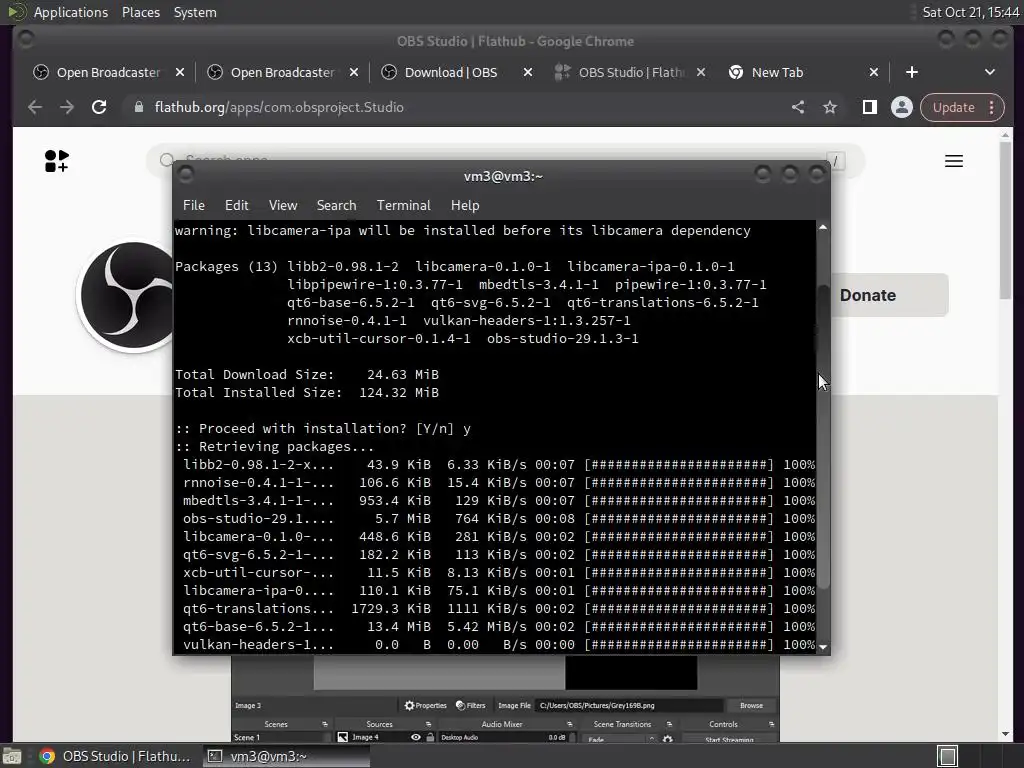Click the Image 4 source type icon

[x=342, y=737]
